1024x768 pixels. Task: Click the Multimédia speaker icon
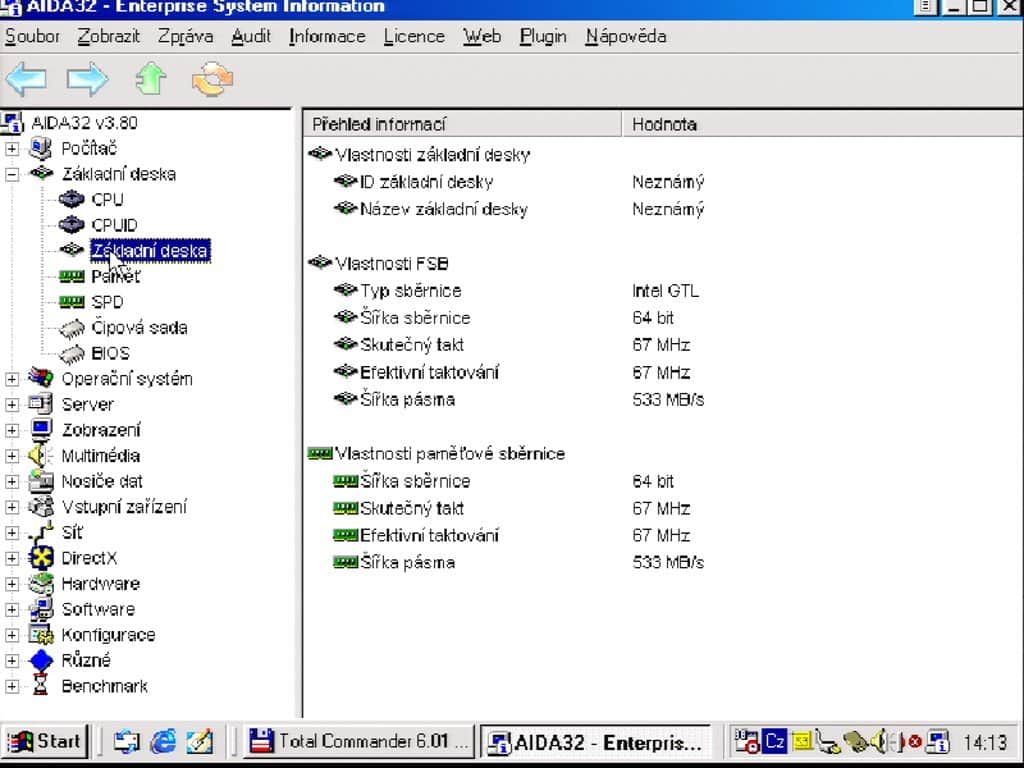click(40, 455)
